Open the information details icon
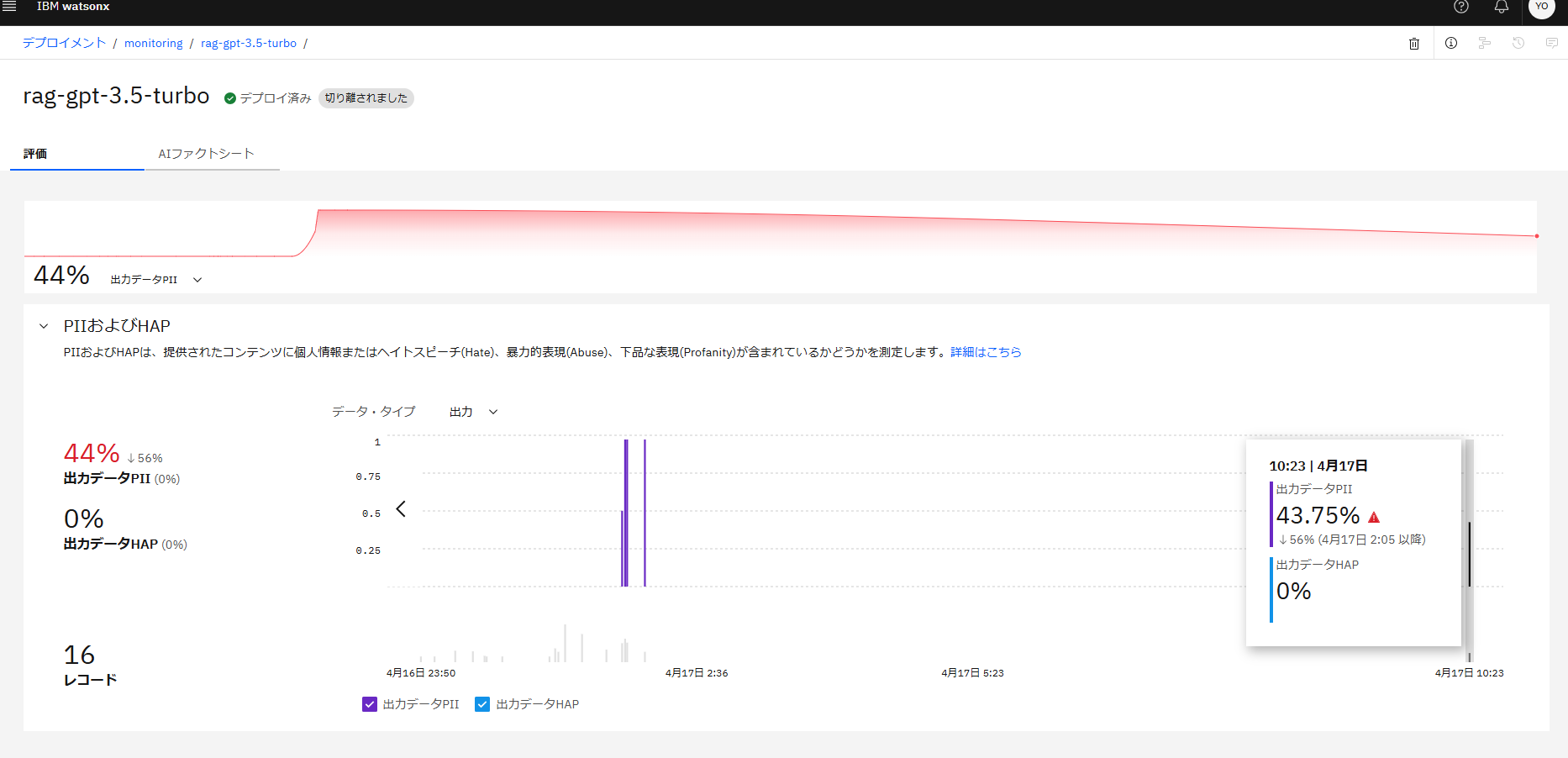This screenshot has height=758, width=1568. [1451, 43]
